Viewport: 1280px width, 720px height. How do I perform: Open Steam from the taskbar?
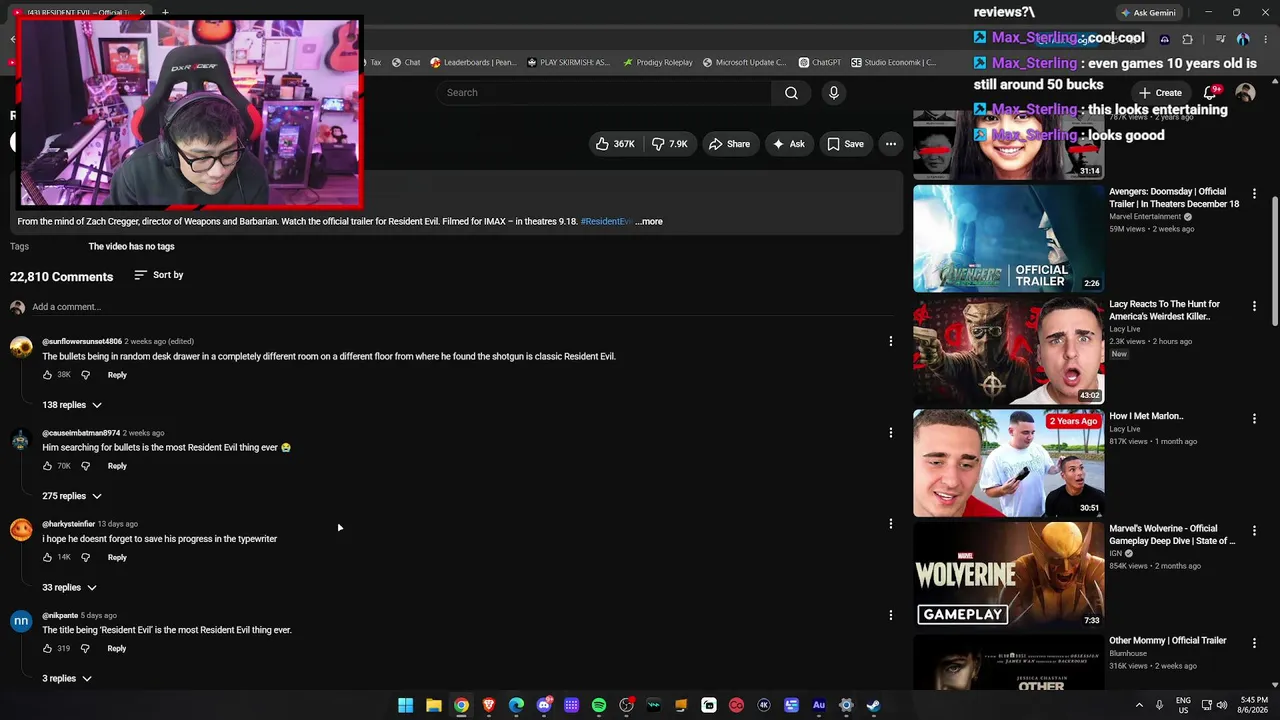click(873, 705)
